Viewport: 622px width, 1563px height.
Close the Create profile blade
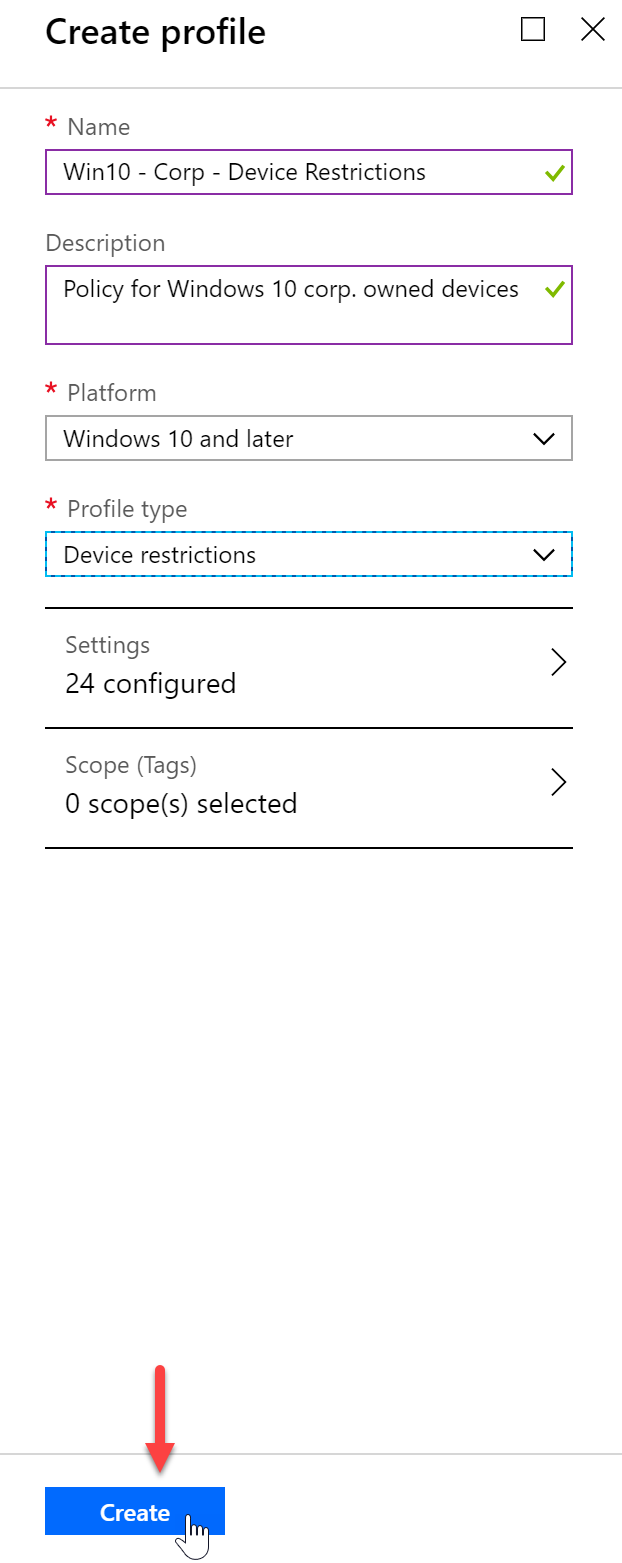pos(593,30)
